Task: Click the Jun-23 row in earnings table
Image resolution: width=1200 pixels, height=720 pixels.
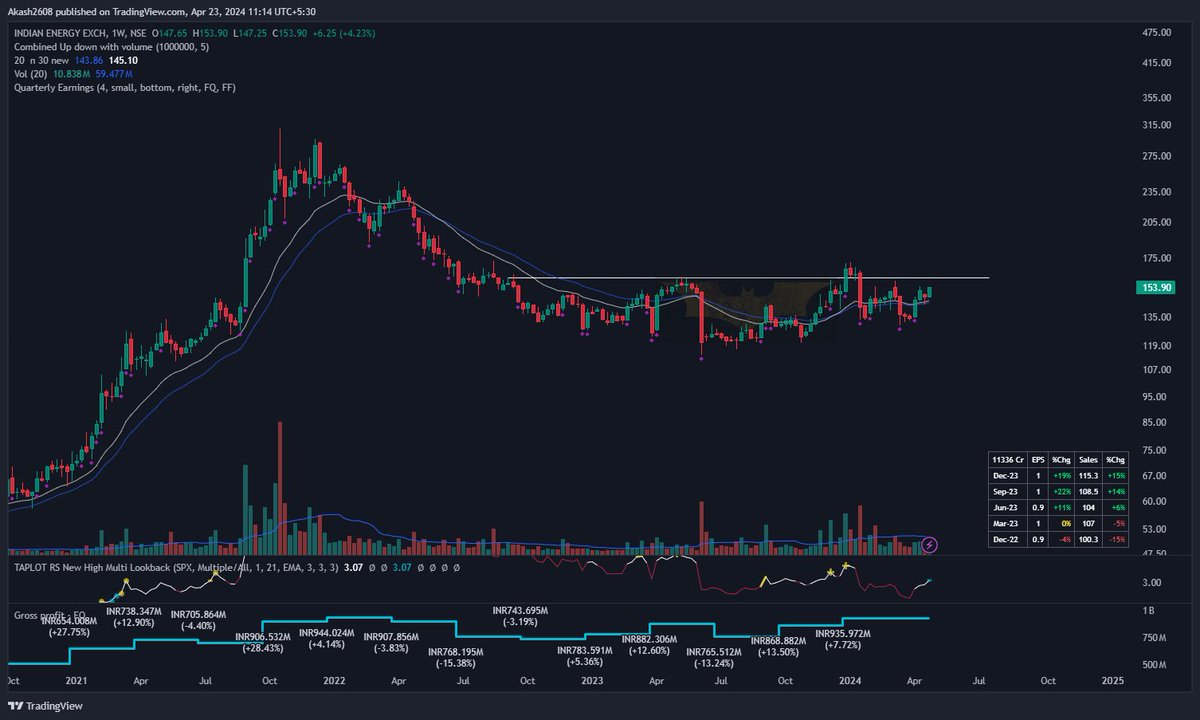Action: point(1058,508)
